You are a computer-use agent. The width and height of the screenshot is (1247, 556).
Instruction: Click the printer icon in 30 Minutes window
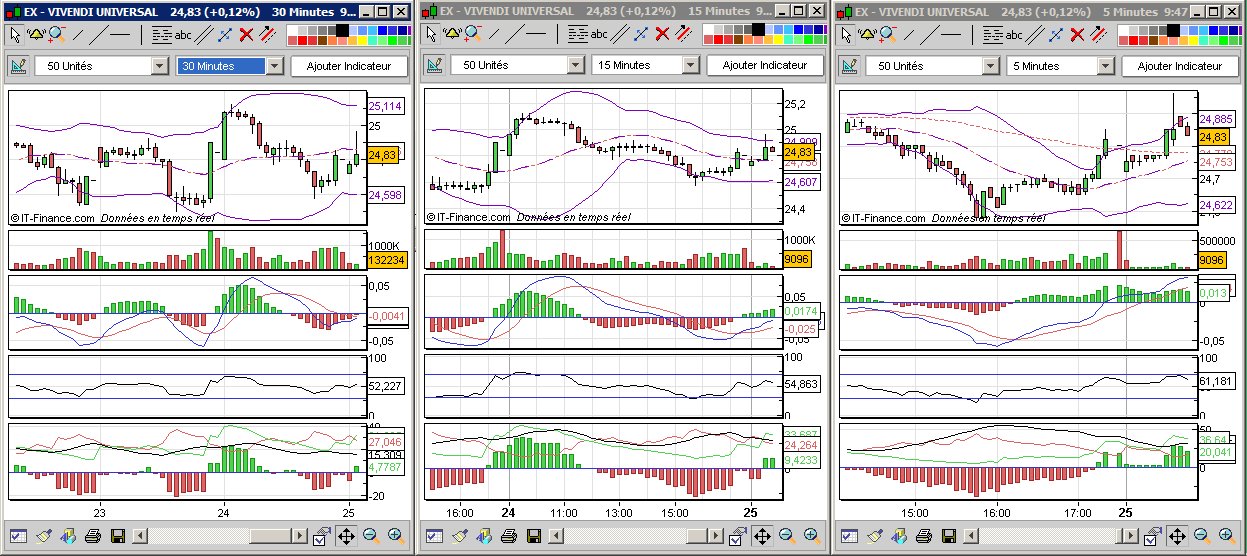click(92, 536)
